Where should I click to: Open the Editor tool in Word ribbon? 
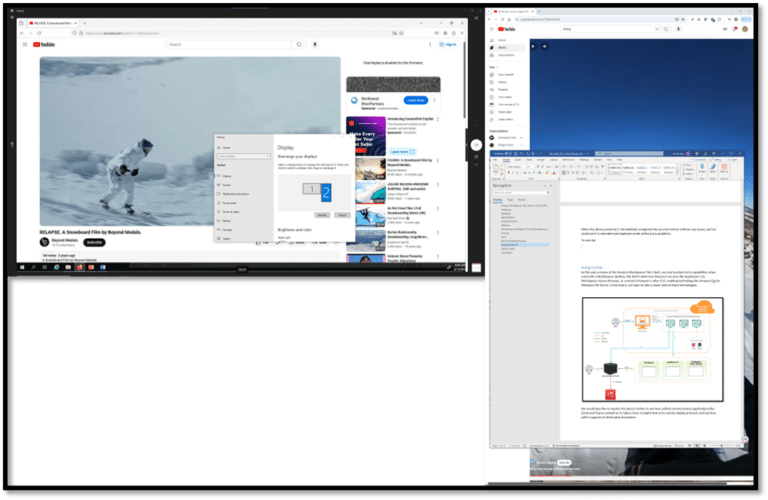[x=713, y=167]
